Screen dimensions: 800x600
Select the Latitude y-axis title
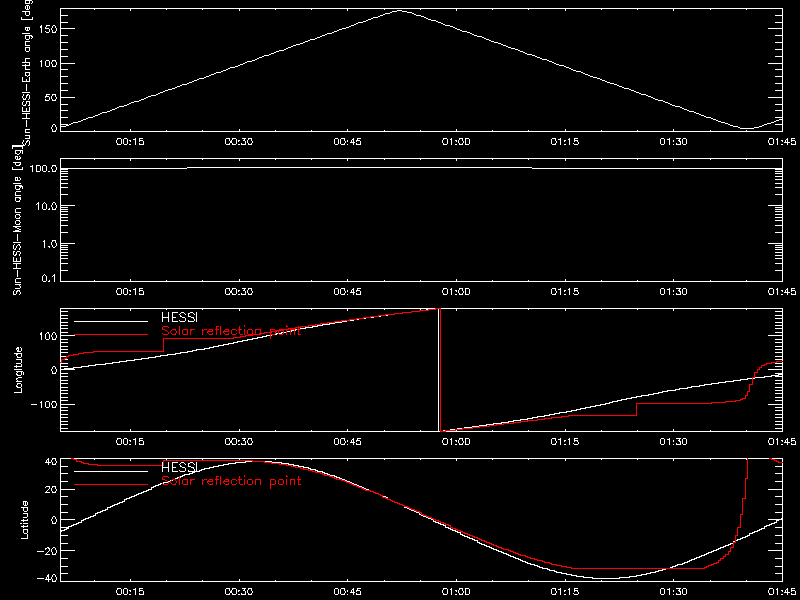(x=24, y=520)
